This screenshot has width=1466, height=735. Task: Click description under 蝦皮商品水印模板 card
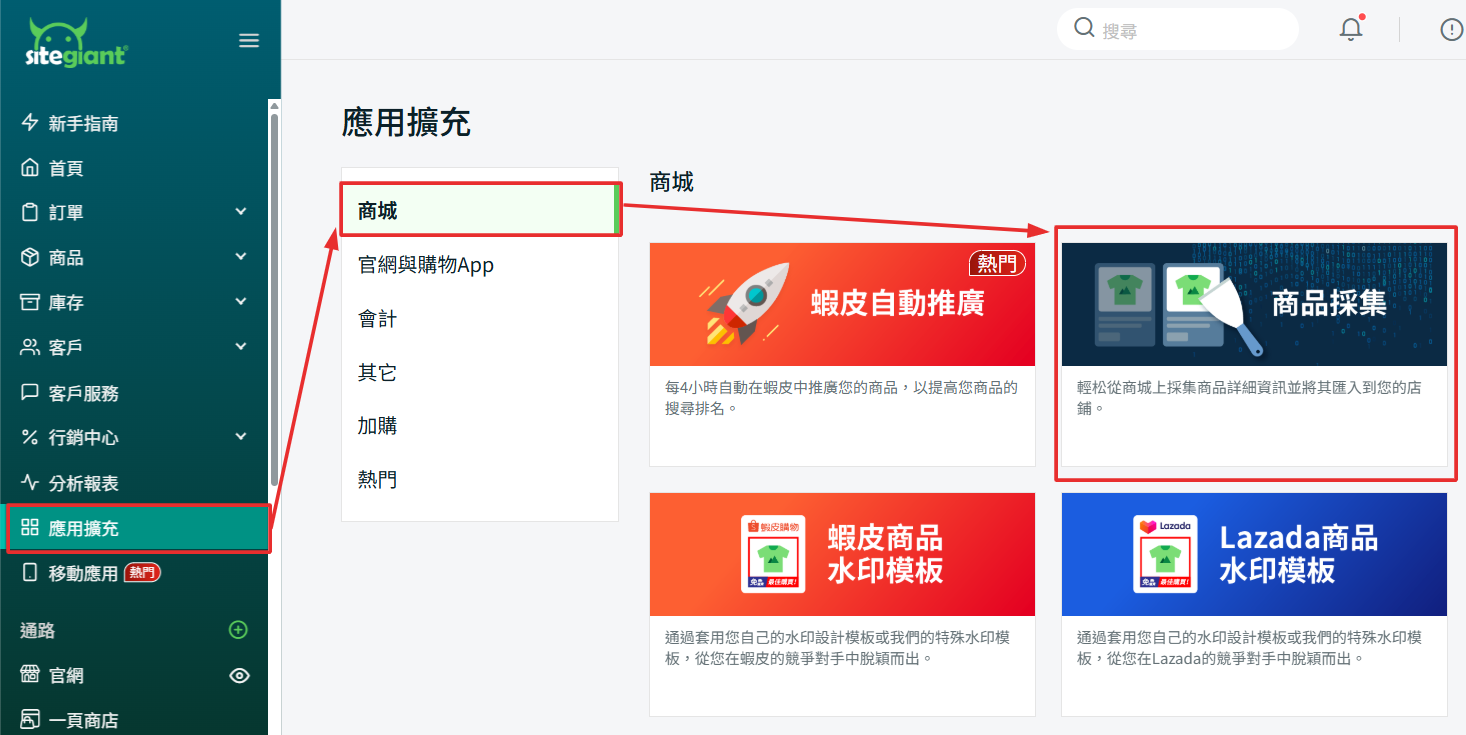coord(838,648)
